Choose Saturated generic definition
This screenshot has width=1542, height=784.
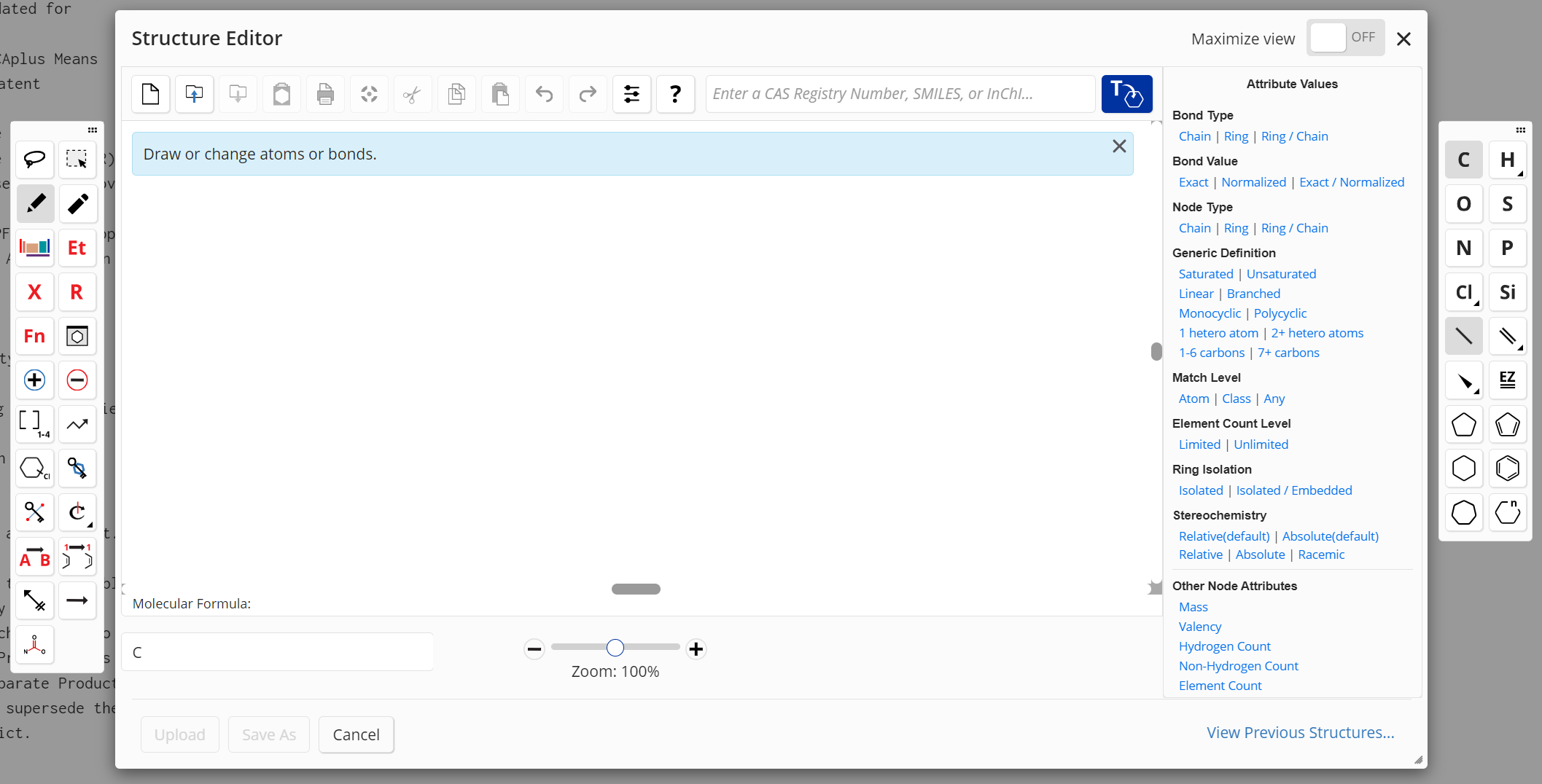1206,274
